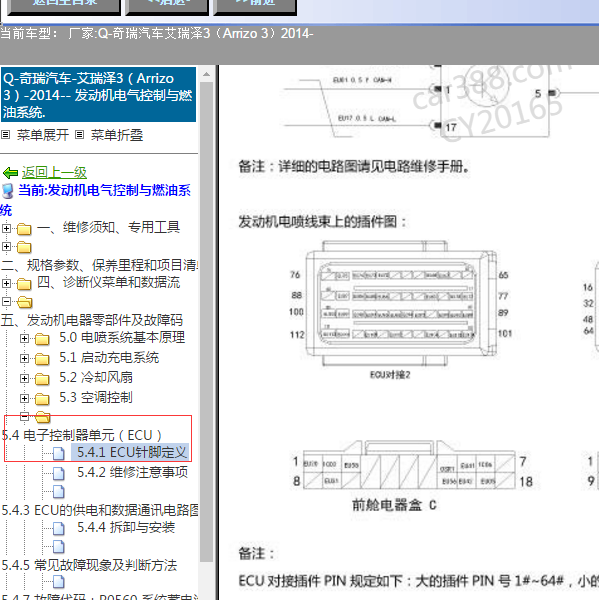Open 5.0 电喷系统基本原理
The image size is (599, 600).
coord(122,338)
